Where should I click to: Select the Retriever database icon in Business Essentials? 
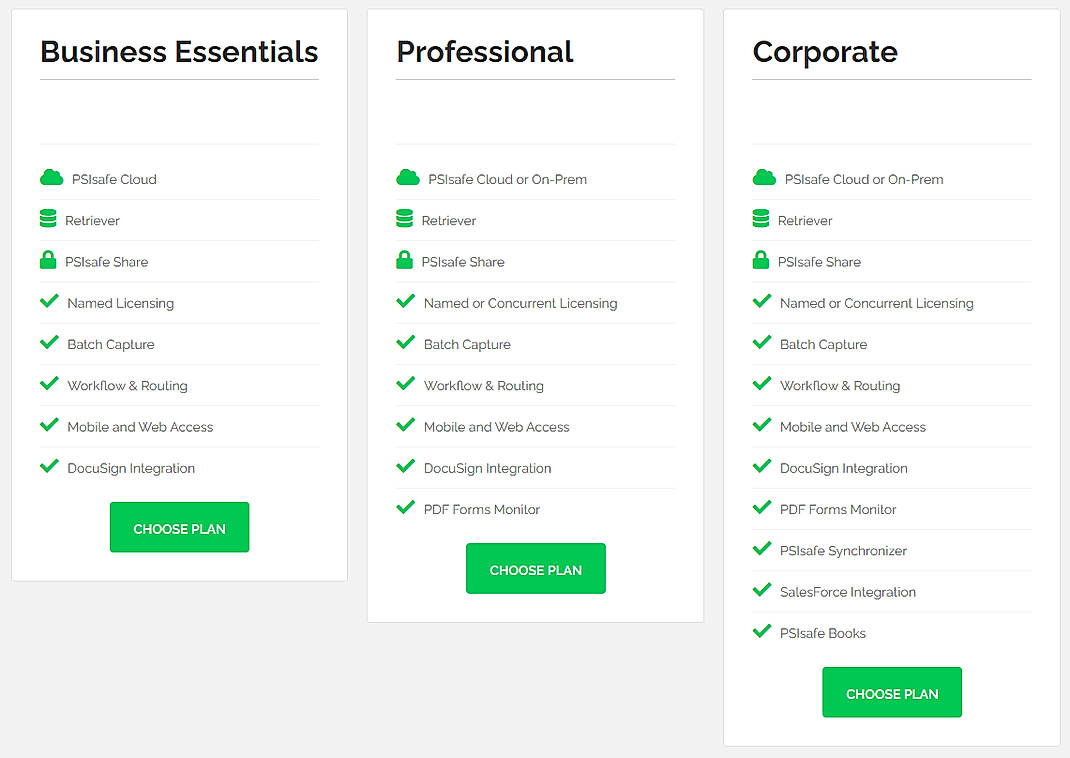point(51,219)
